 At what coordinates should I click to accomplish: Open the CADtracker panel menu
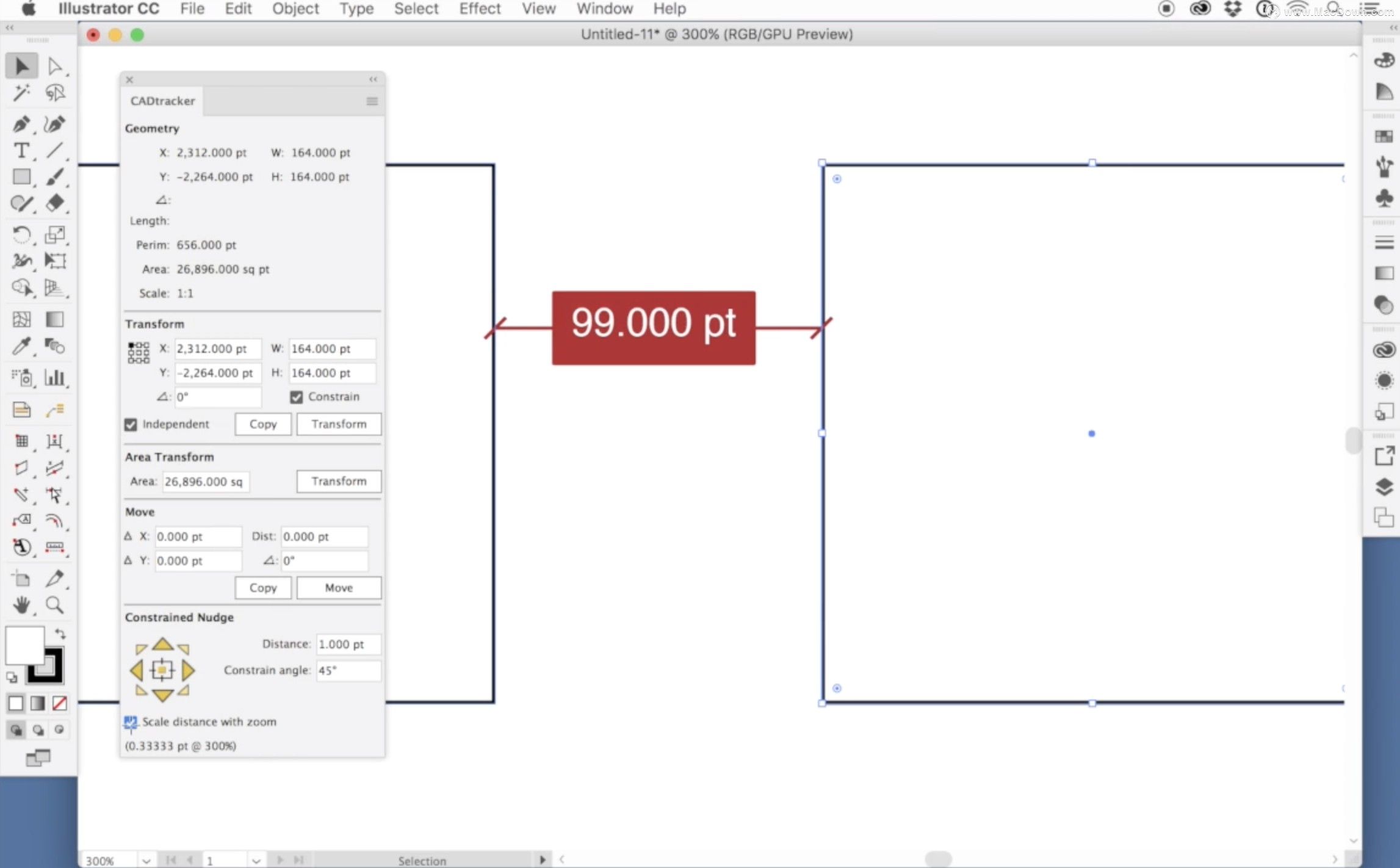pos(372,101)
